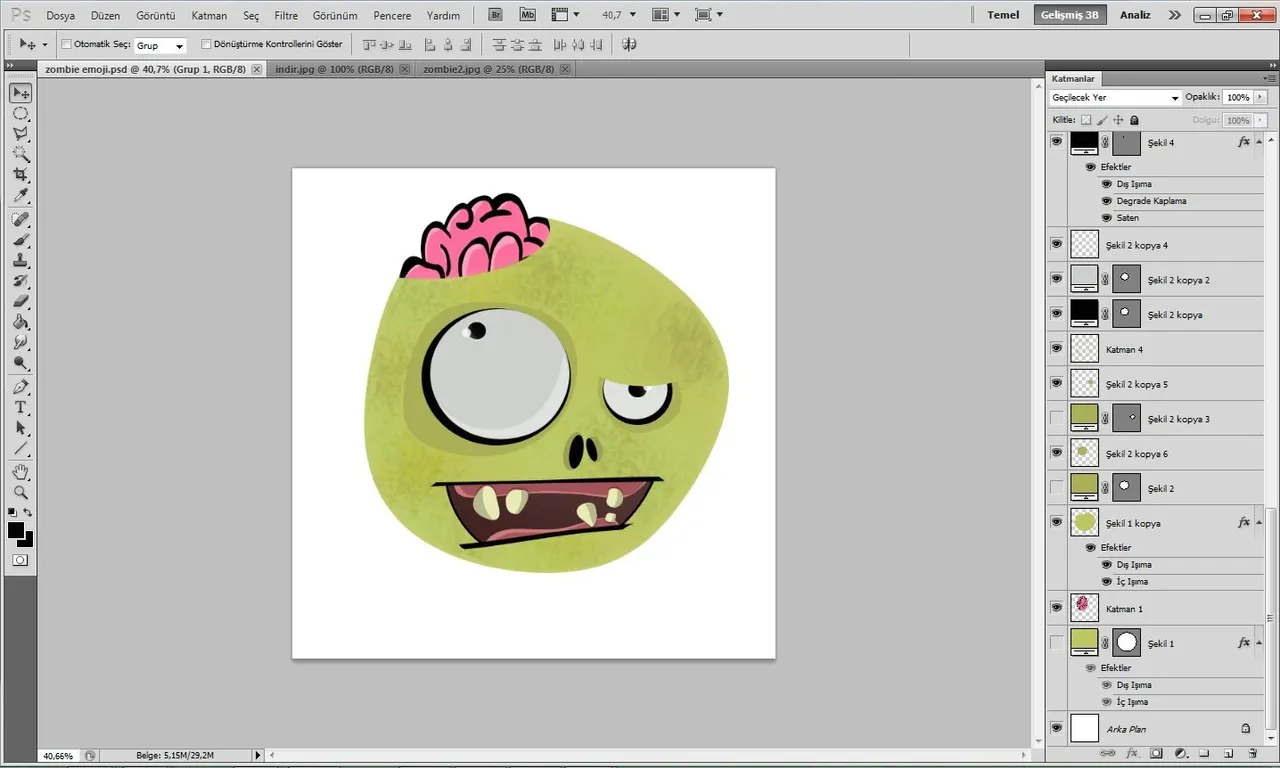Hide the Arka Plan layer
The image size is (1280, 768).
pos(1056,728)
